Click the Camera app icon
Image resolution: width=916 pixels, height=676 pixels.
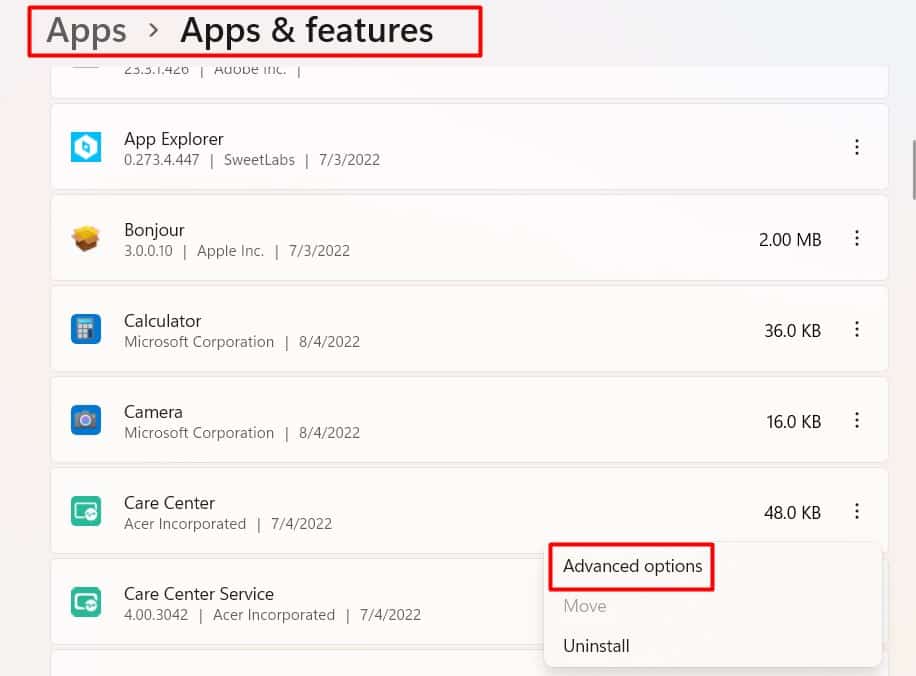pyautogui.click(x=86, y=420)
